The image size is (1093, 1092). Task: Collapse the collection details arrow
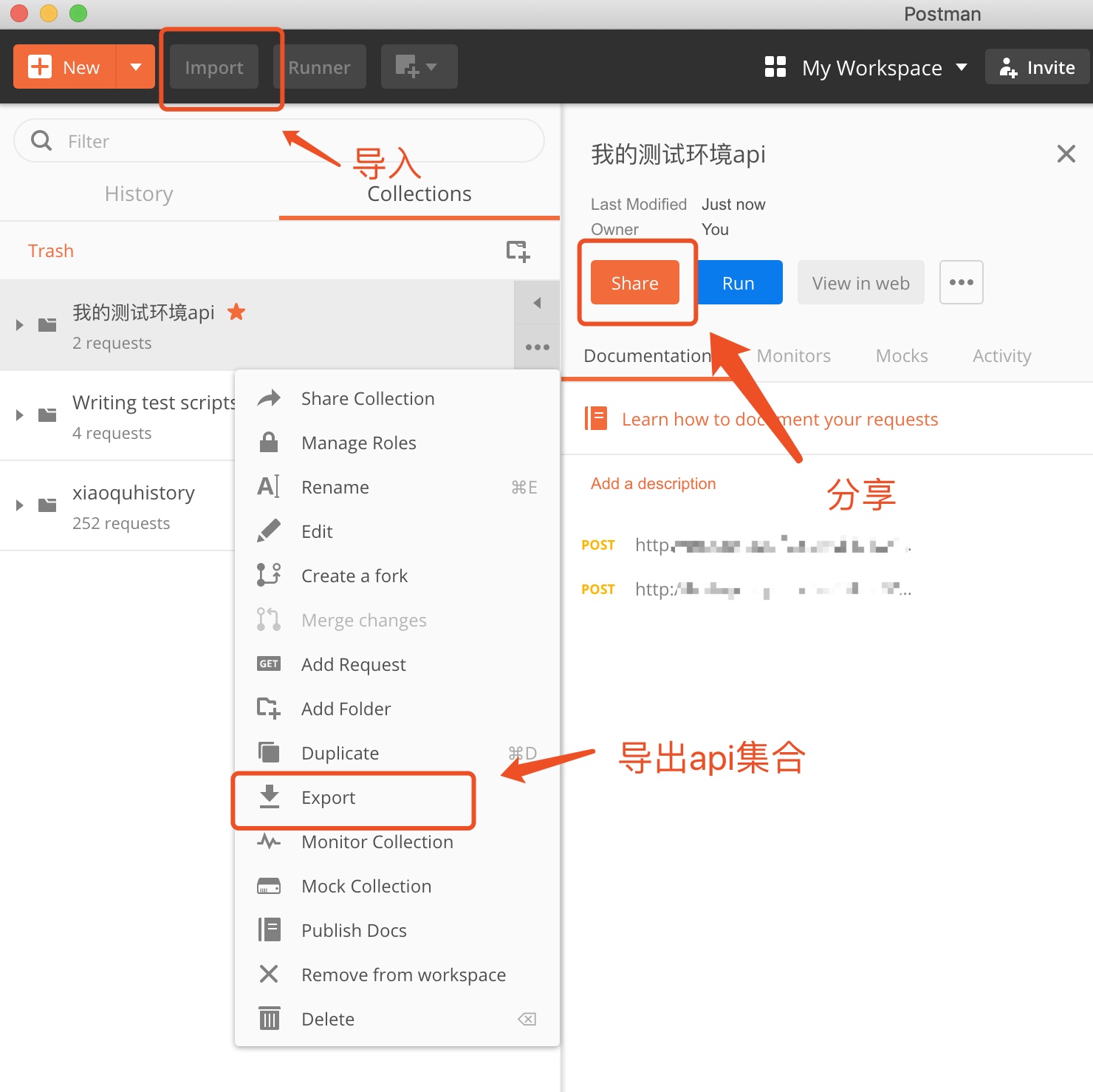click(x=537, y=303)
